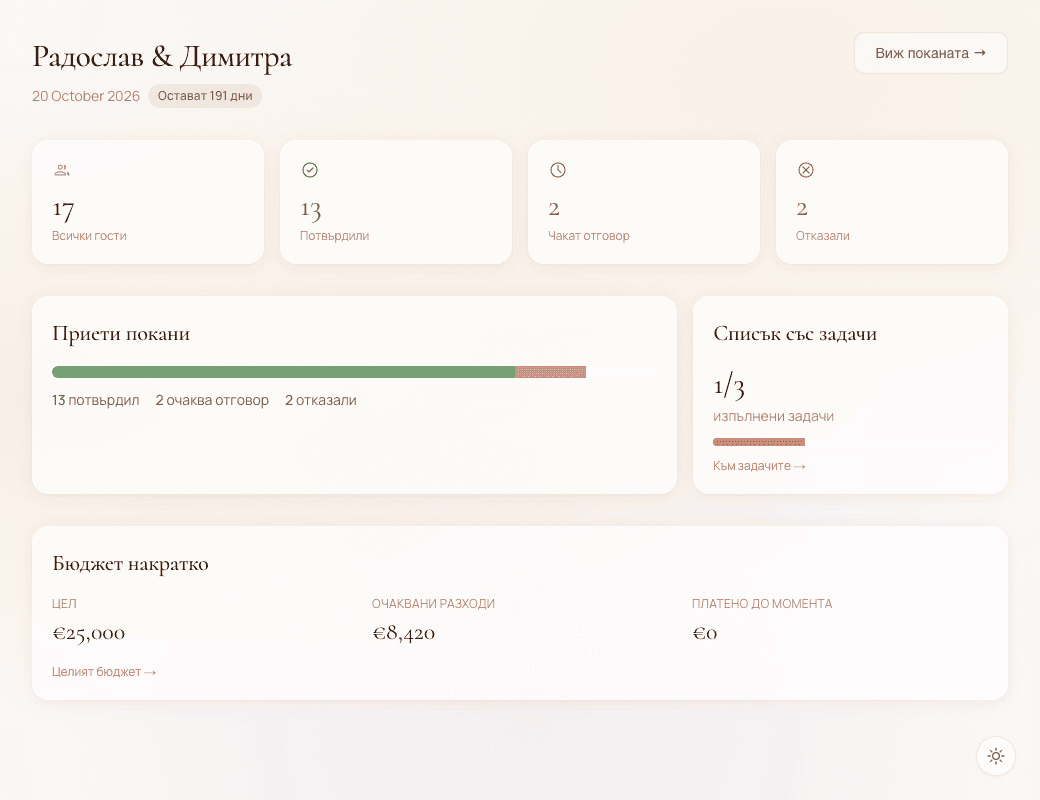Click the Приети покани heading
1040x800 pixels.
coord(121,333)
